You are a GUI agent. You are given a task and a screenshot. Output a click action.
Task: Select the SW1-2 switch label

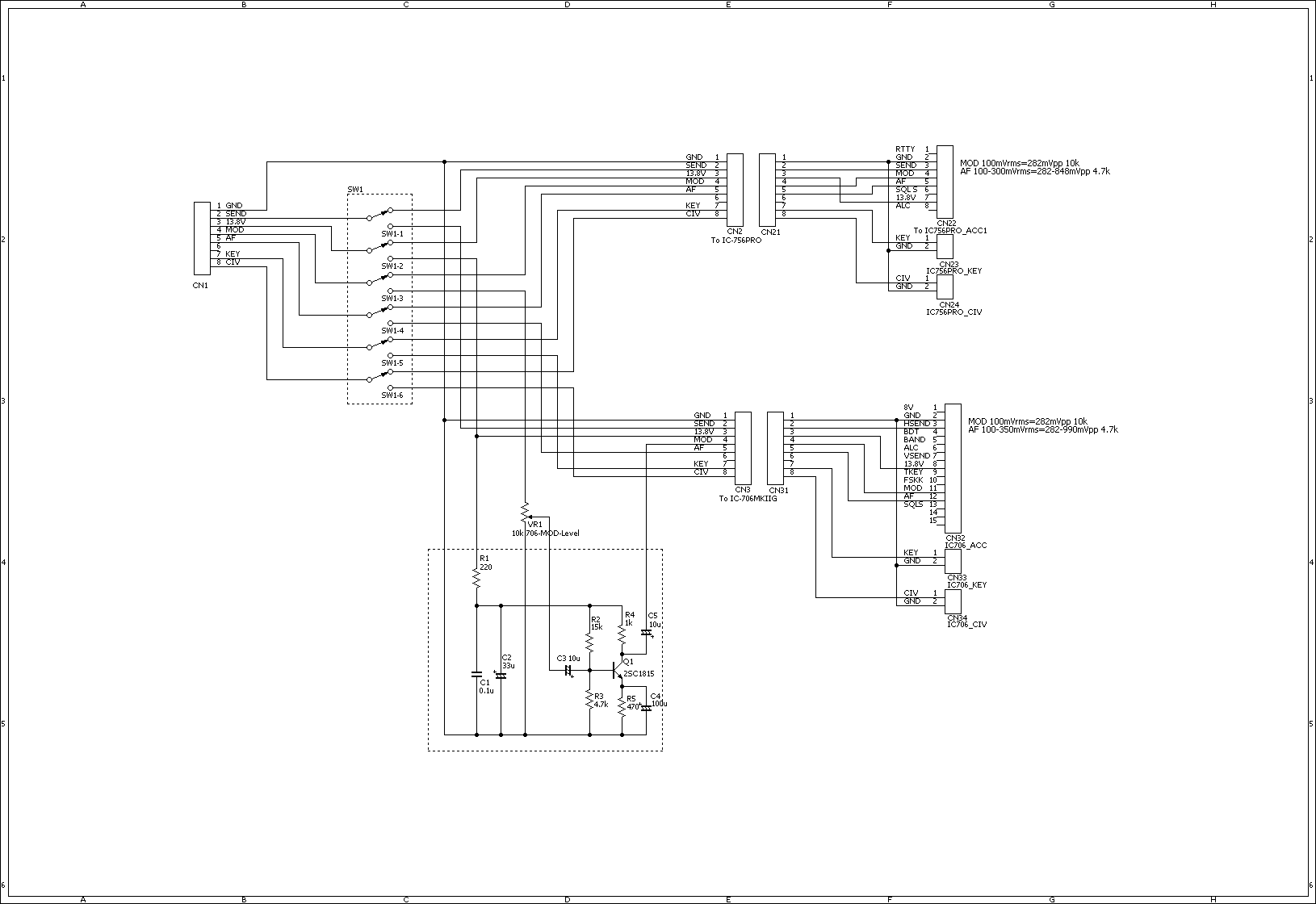392,266
